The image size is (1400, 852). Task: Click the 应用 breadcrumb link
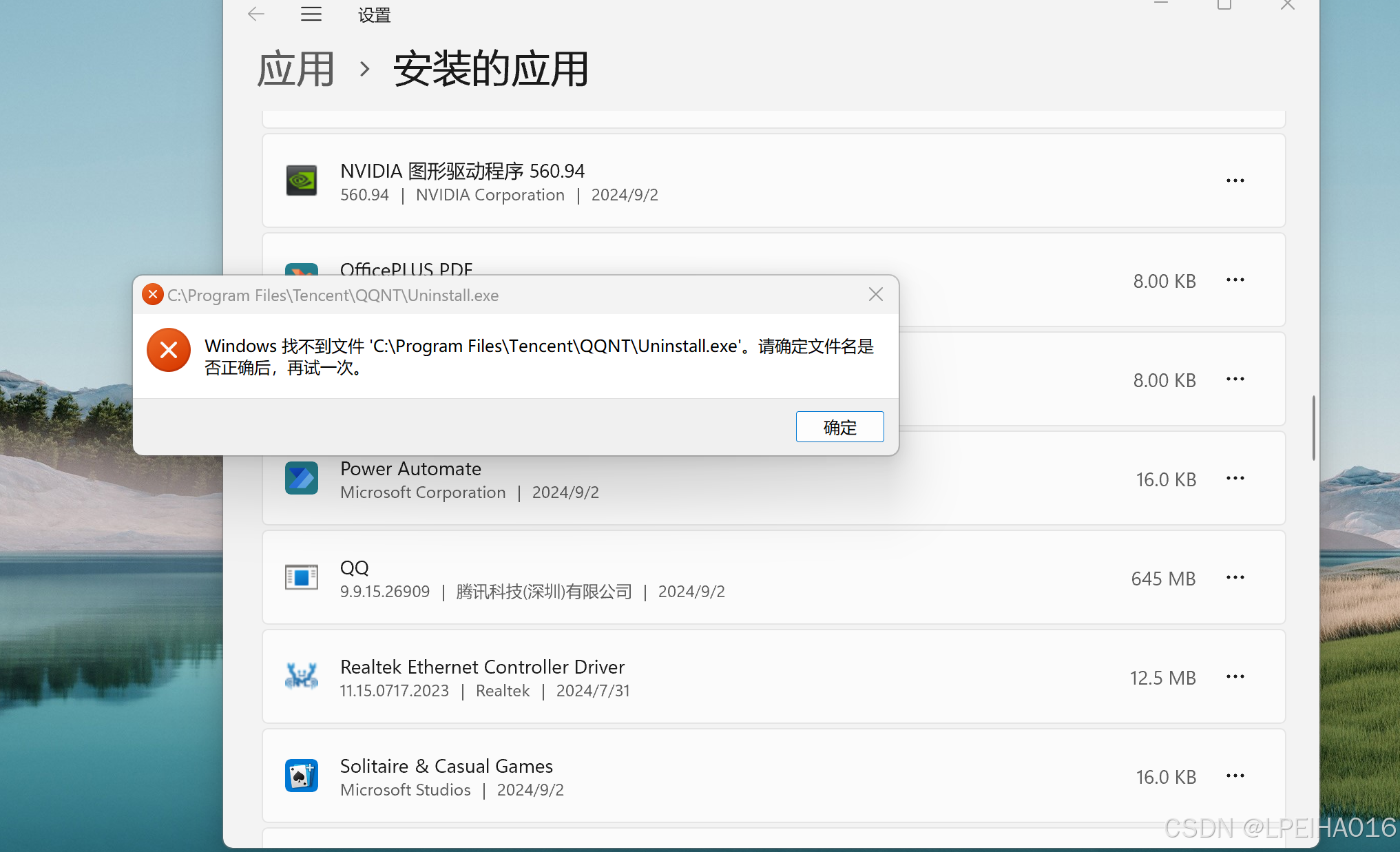coord(295,69)
